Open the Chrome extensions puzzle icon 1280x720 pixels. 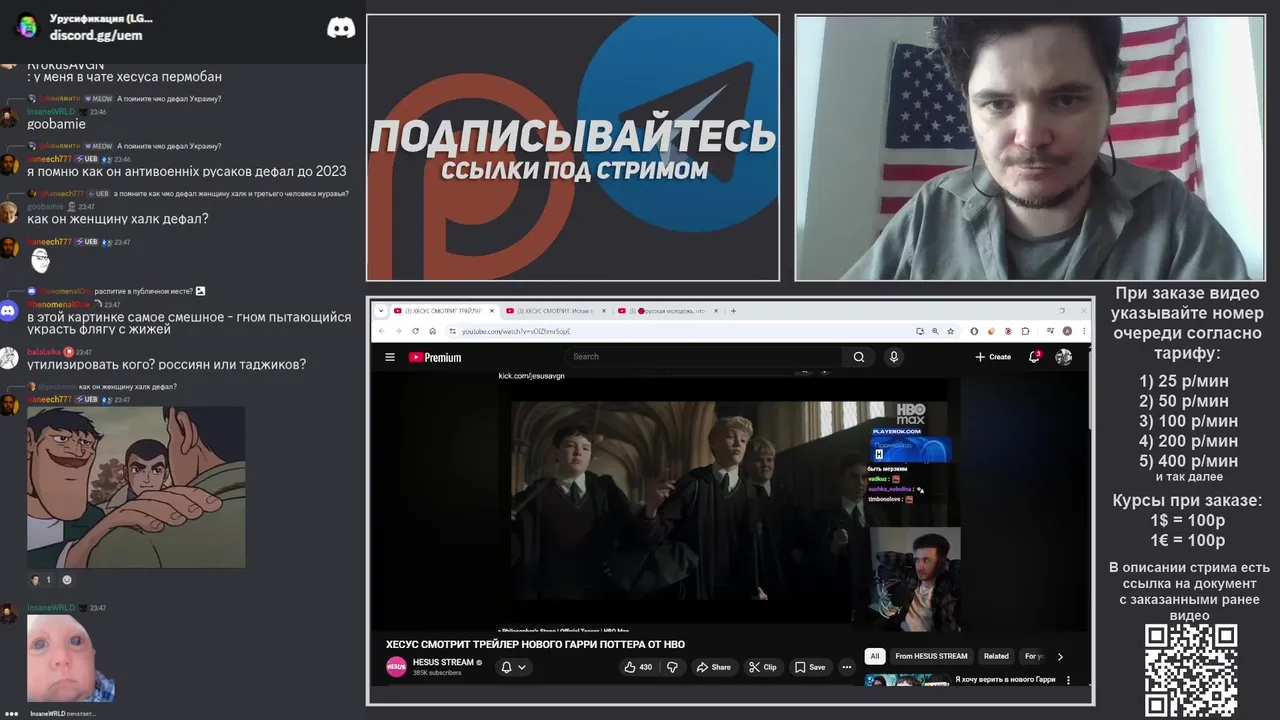click(1025, 331)
